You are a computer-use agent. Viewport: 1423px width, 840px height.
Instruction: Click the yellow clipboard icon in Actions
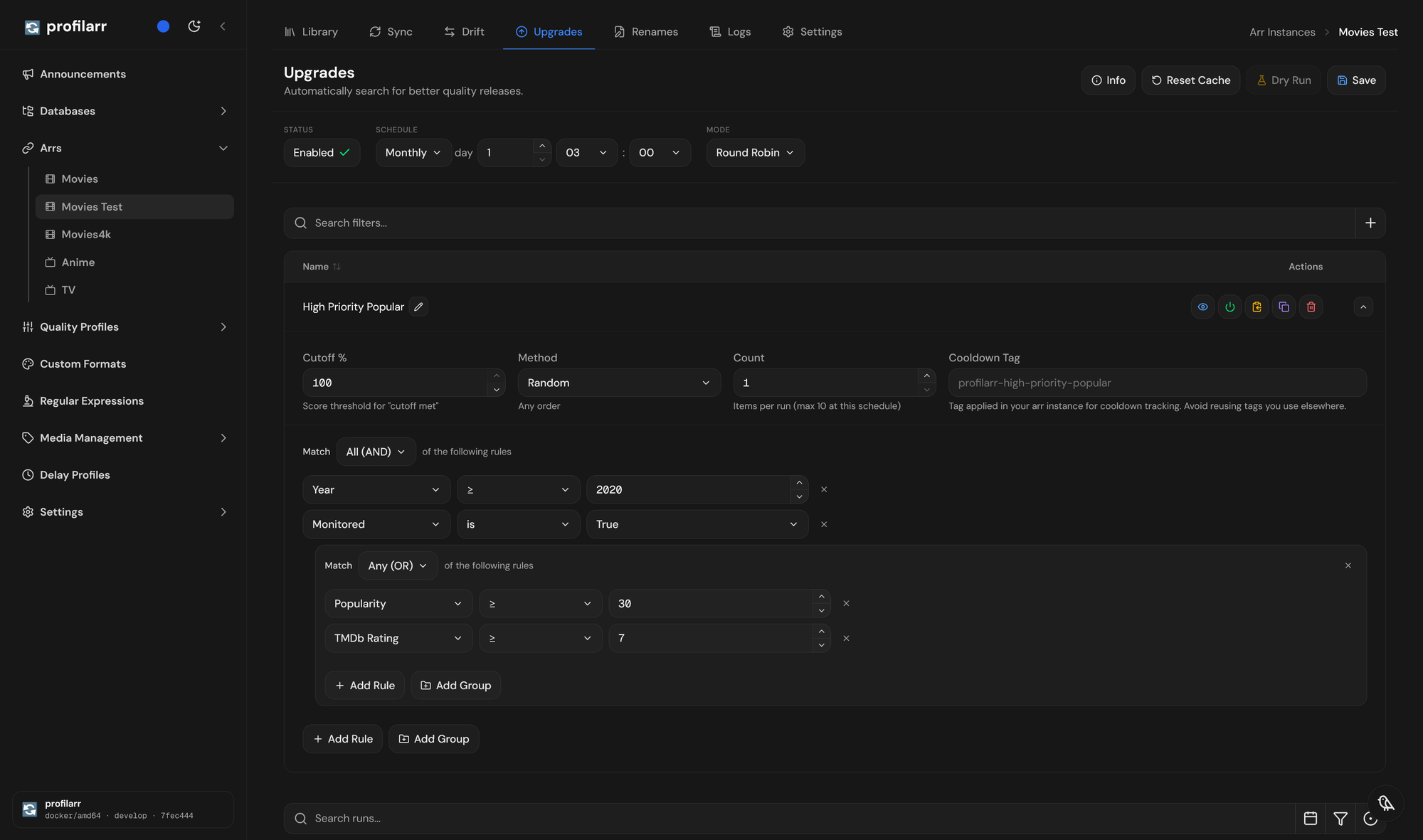(x=1257, y=307)
